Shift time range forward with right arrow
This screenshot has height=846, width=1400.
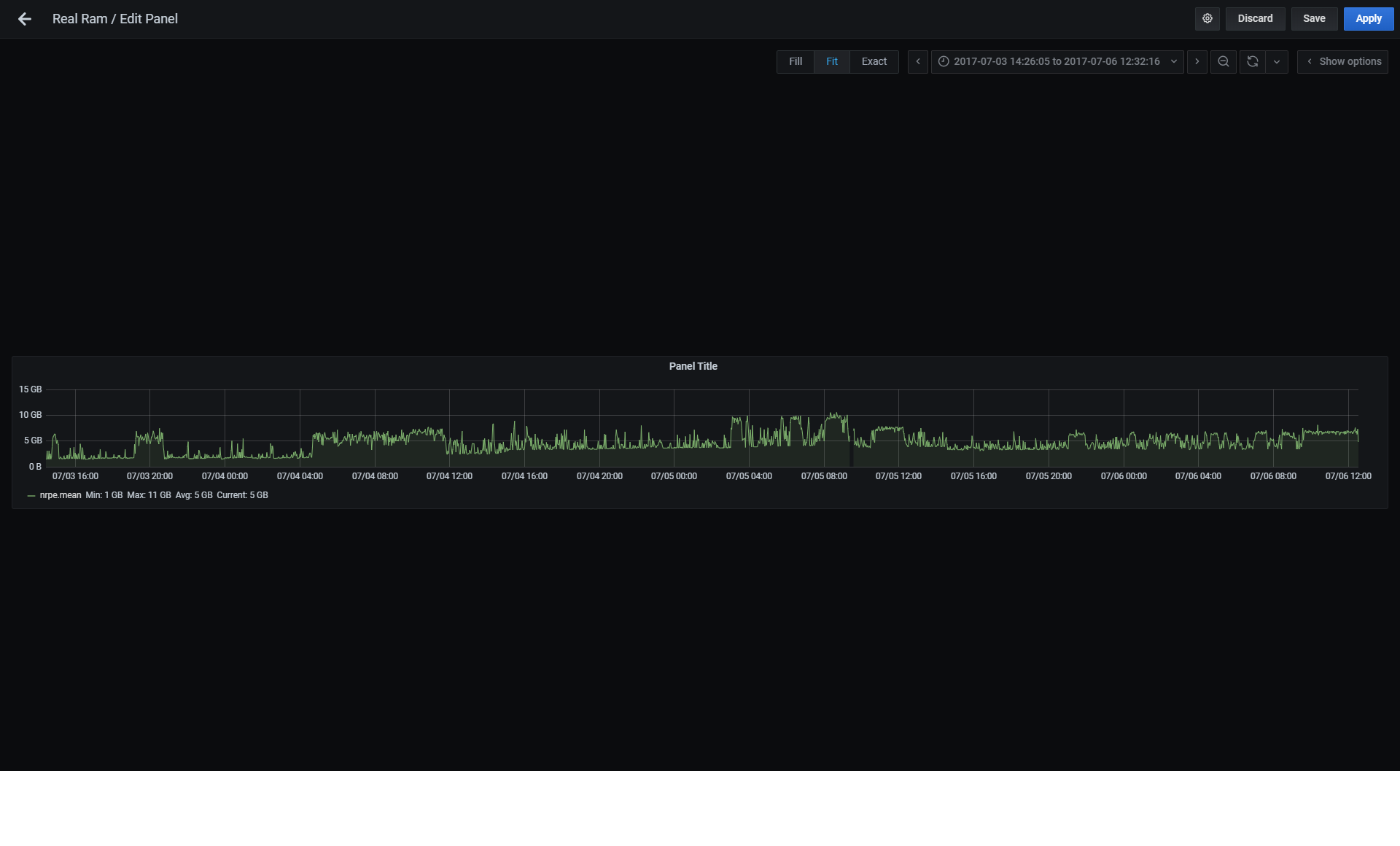coord(1197,61)
